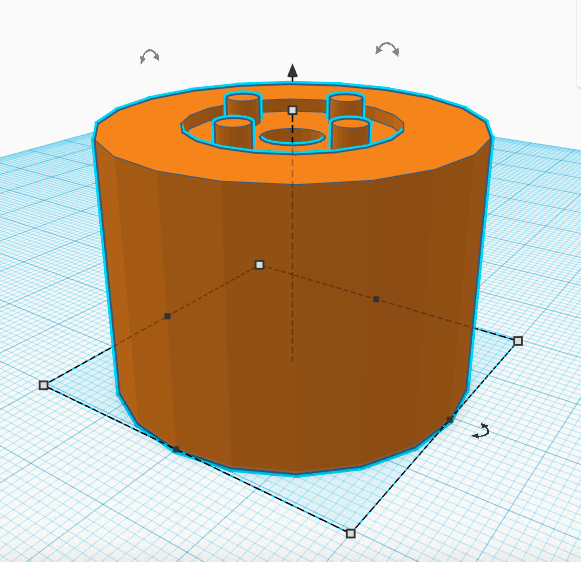
Task: Select the curved rotation handle at upper right
Action: pyautogui.click(x=387, y=49)
